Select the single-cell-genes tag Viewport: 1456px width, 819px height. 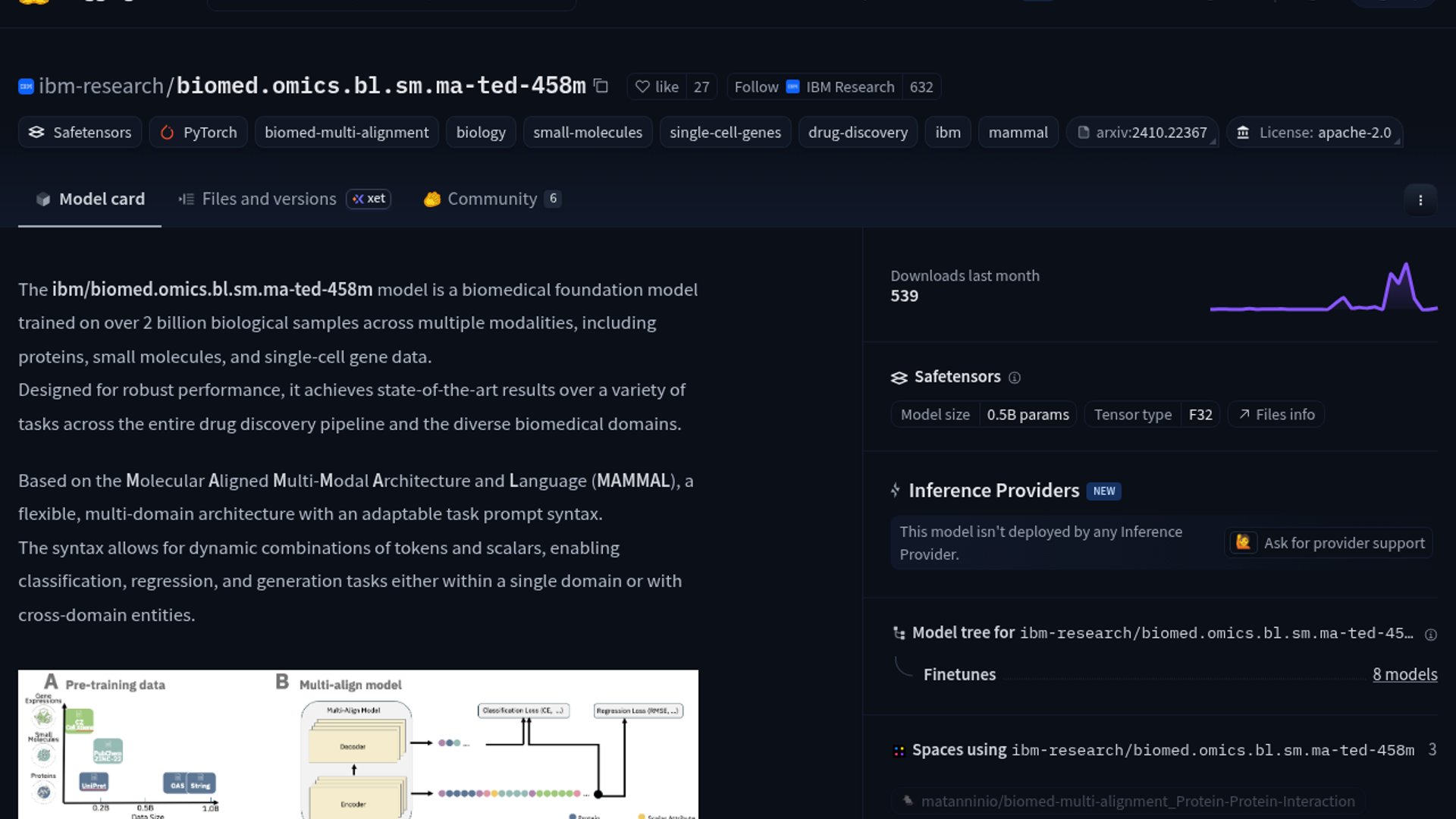[725, 132]
